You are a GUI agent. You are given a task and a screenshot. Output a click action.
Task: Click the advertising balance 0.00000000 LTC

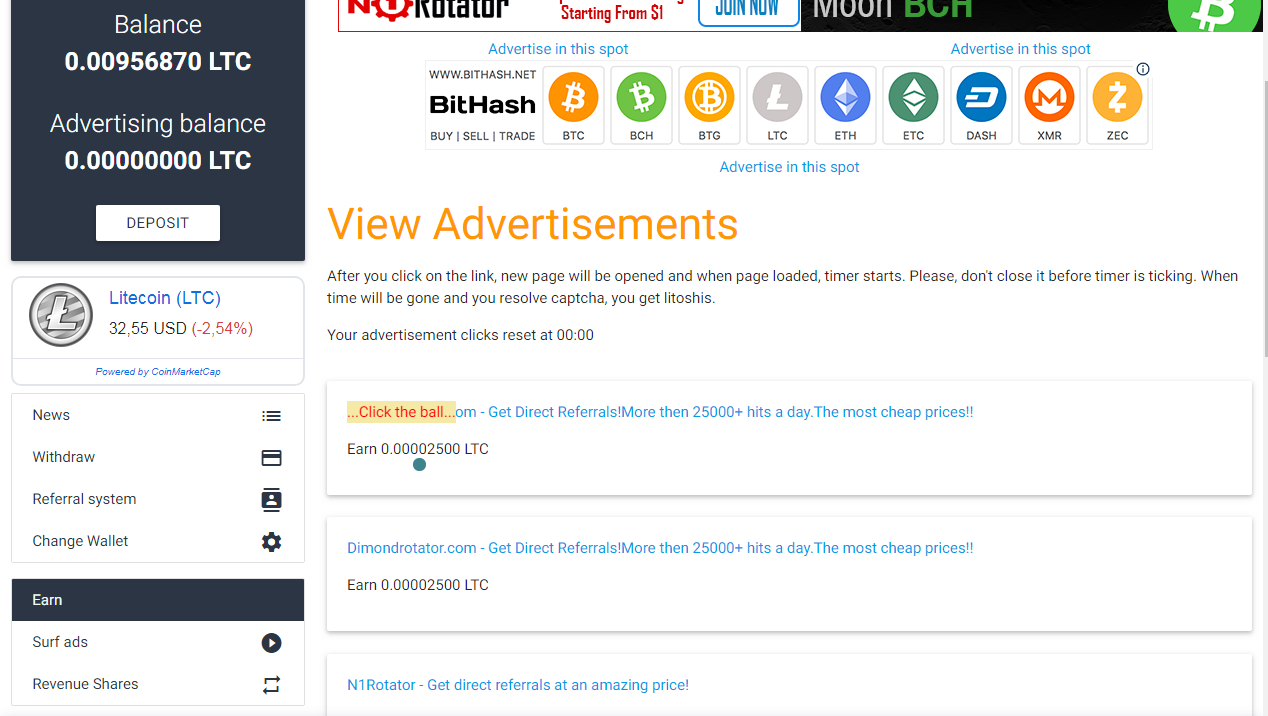(x=158, y=161)
